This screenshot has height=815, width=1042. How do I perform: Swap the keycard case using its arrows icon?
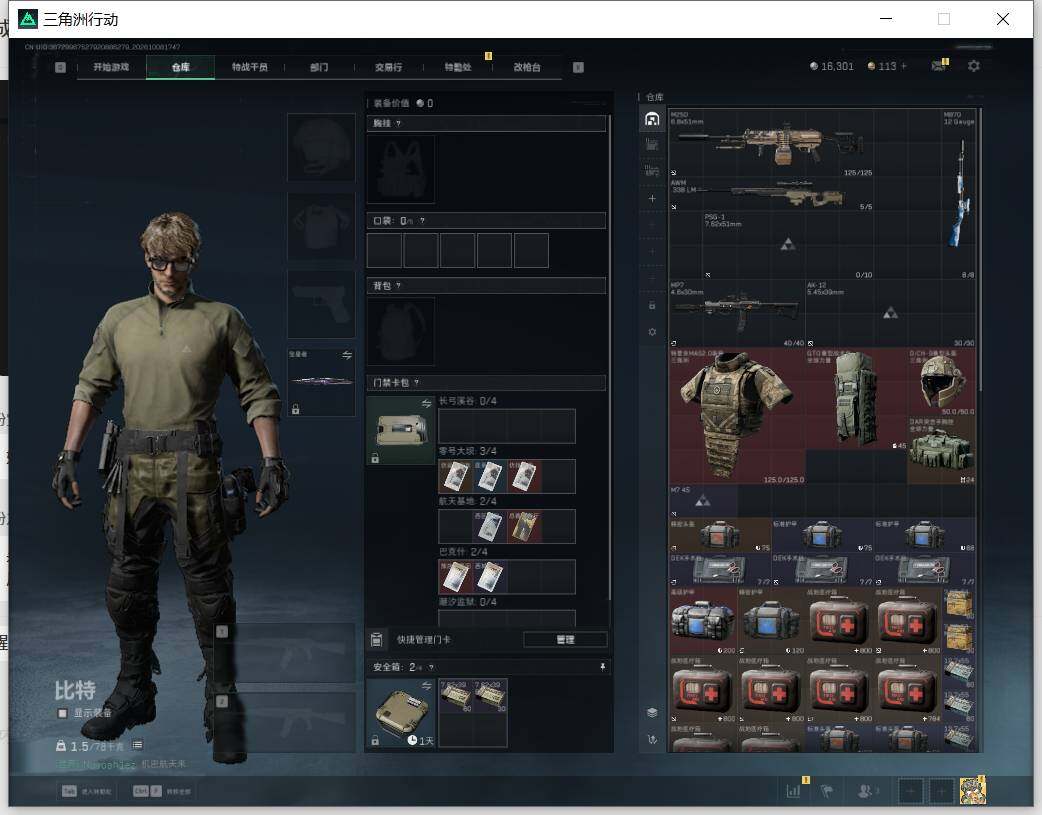tap(426, 403)
